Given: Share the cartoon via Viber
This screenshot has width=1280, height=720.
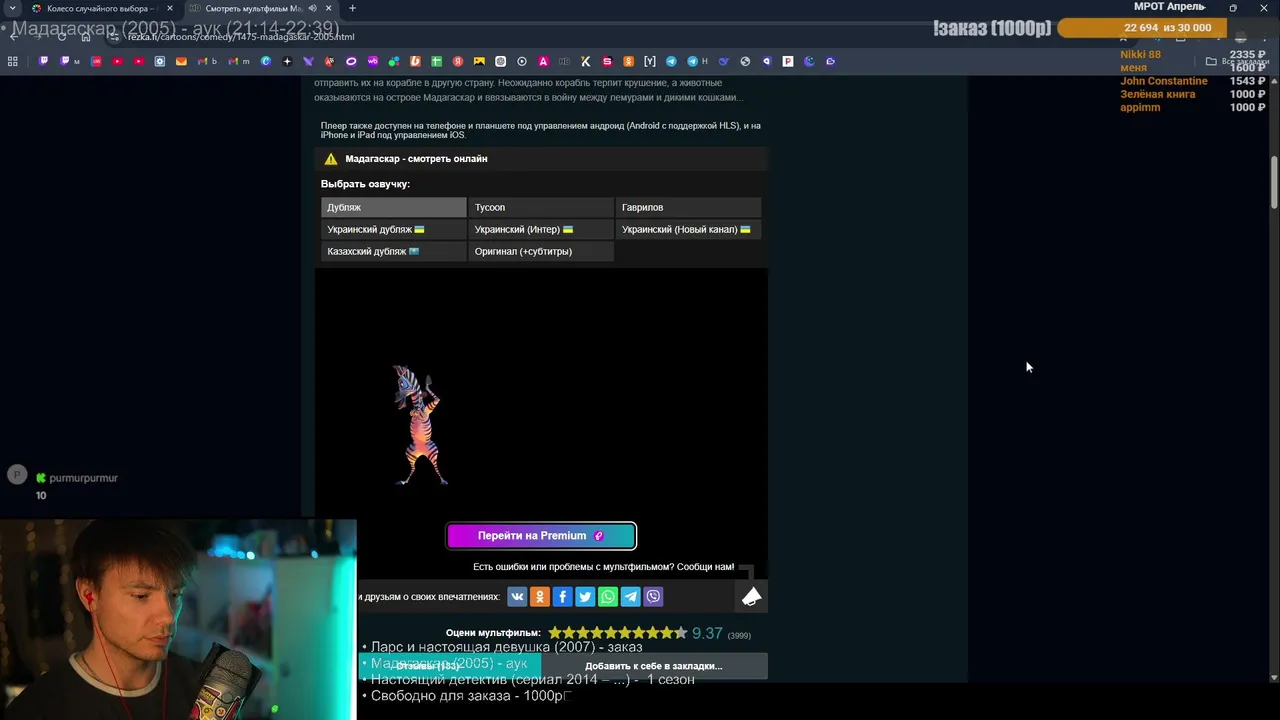Looking at the screenshot, I should (653, 597).
